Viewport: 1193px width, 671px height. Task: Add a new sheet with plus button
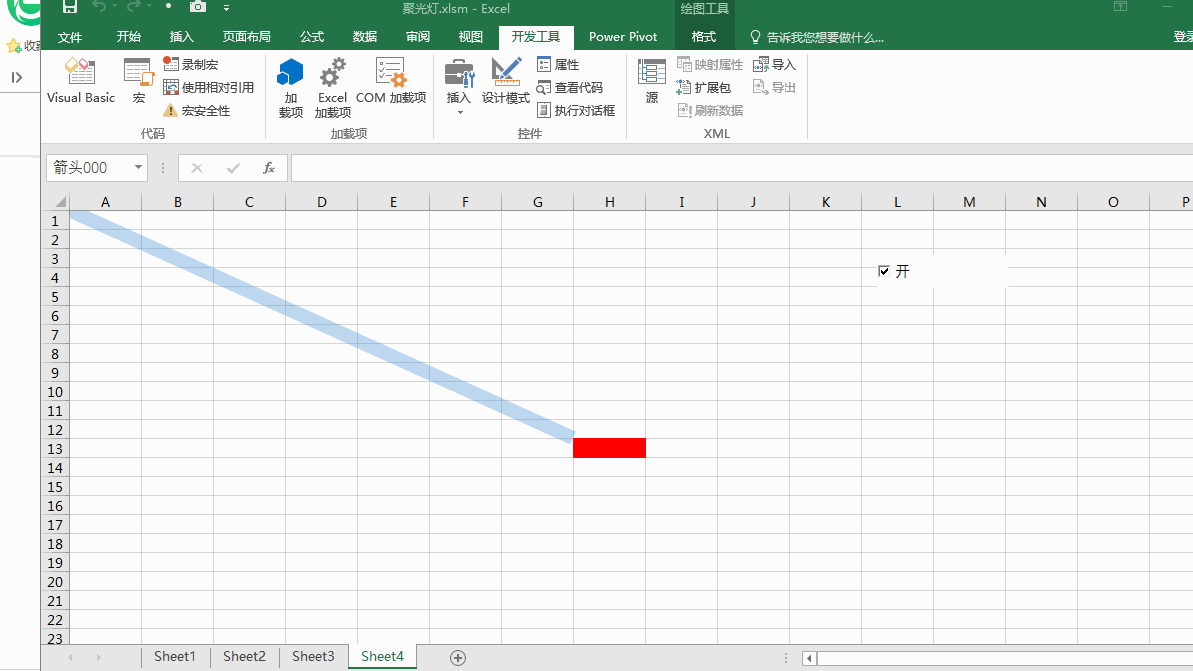pos(457,658)
